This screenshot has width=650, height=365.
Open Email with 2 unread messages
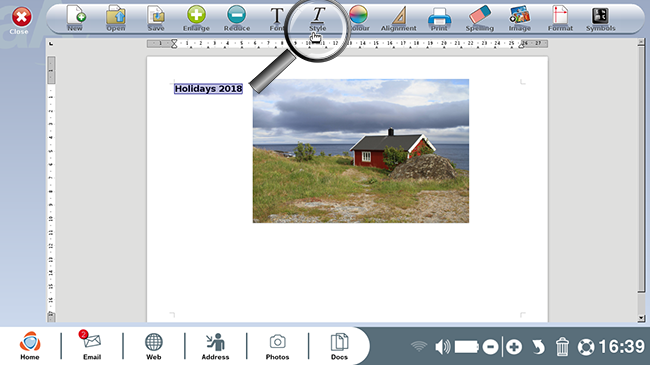(x=92, y=346)
